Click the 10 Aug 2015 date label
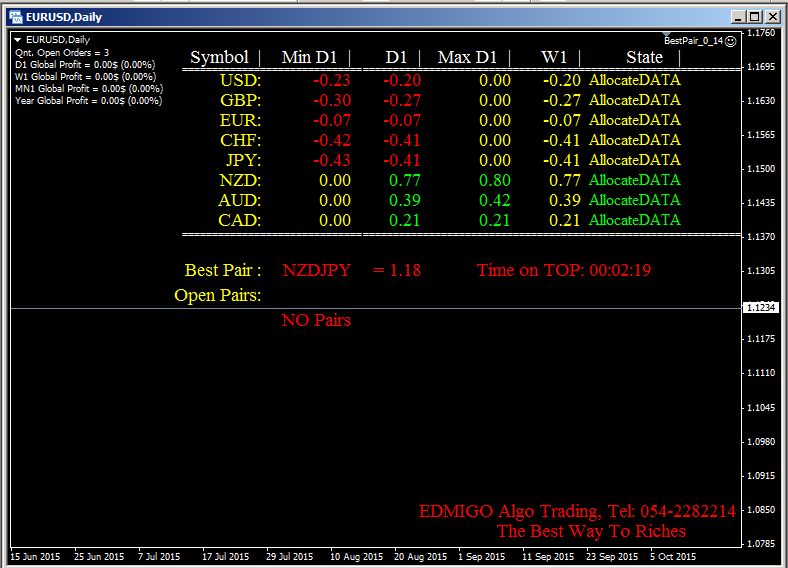 click(356, 556)
